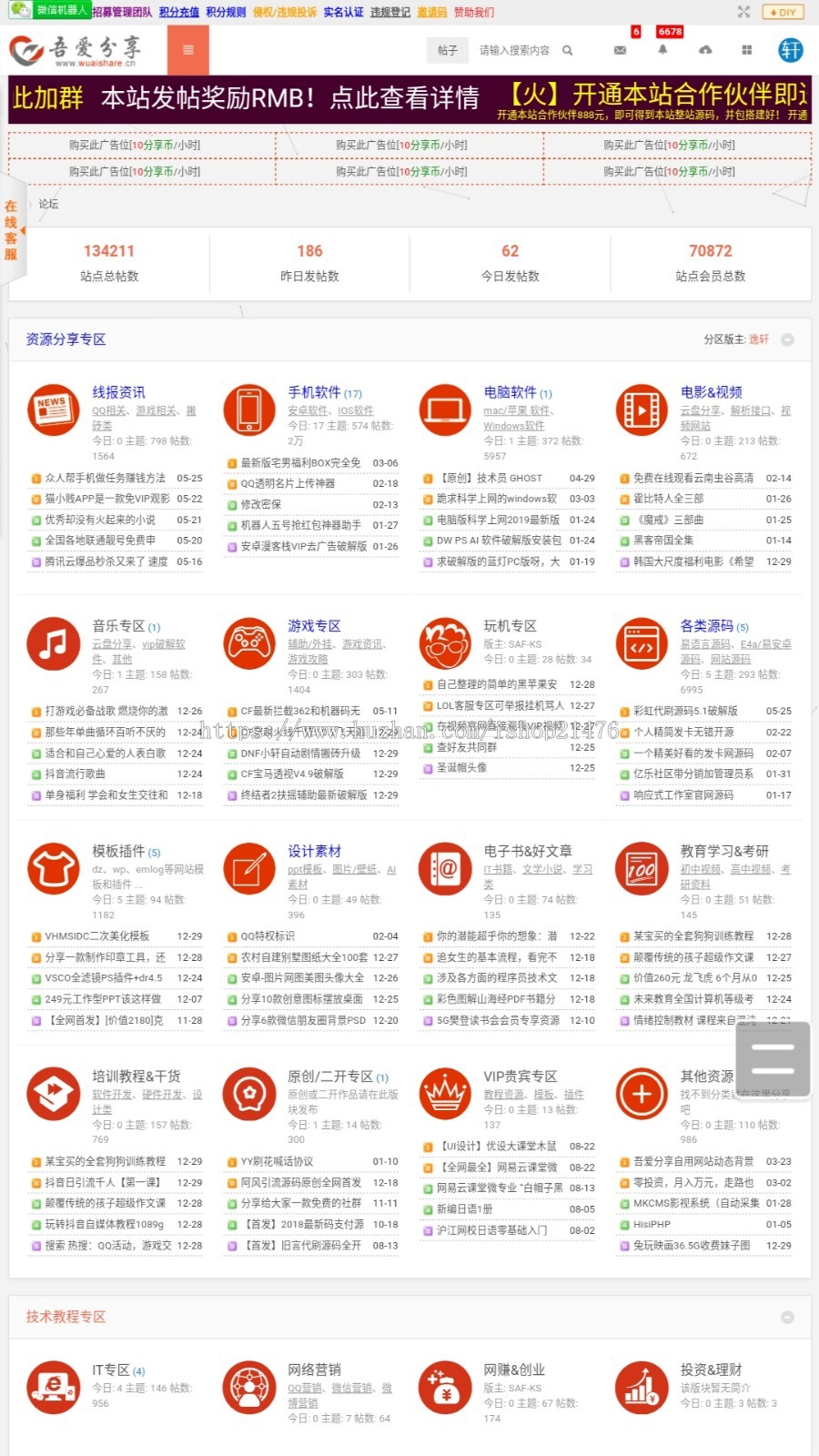Viewport: 819px width, 1456px height.
Task: Open the grid apps icon
Action: click(746, 50)
